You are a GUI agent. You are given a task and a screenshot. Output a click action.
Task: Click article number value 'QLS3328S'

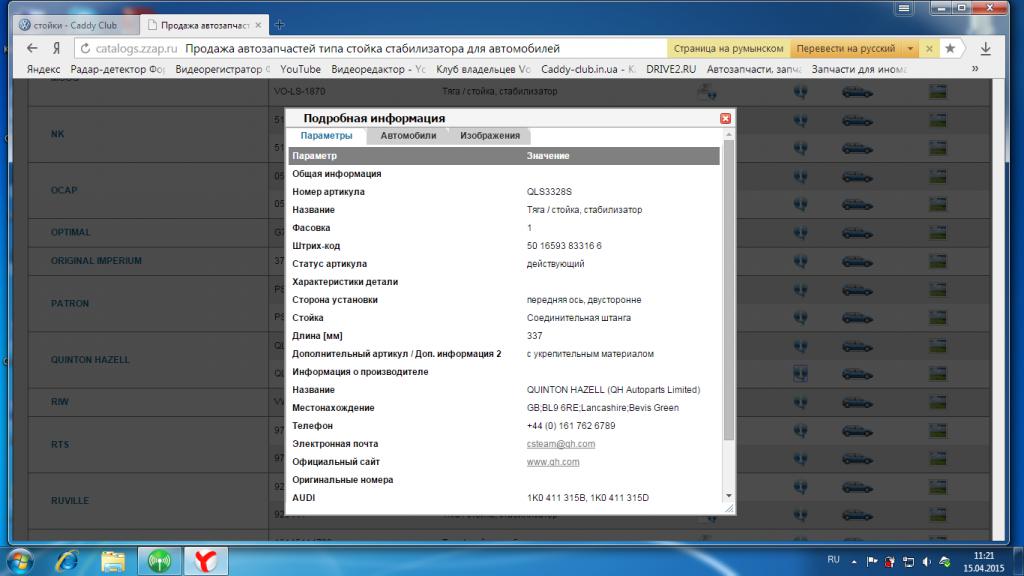pos(549,192)
